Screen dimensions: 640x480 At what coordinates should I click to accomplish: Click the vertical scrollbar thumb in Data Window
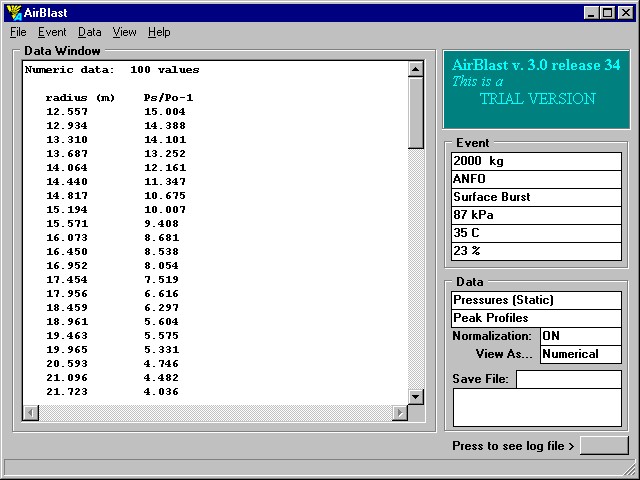click(416, 113)
